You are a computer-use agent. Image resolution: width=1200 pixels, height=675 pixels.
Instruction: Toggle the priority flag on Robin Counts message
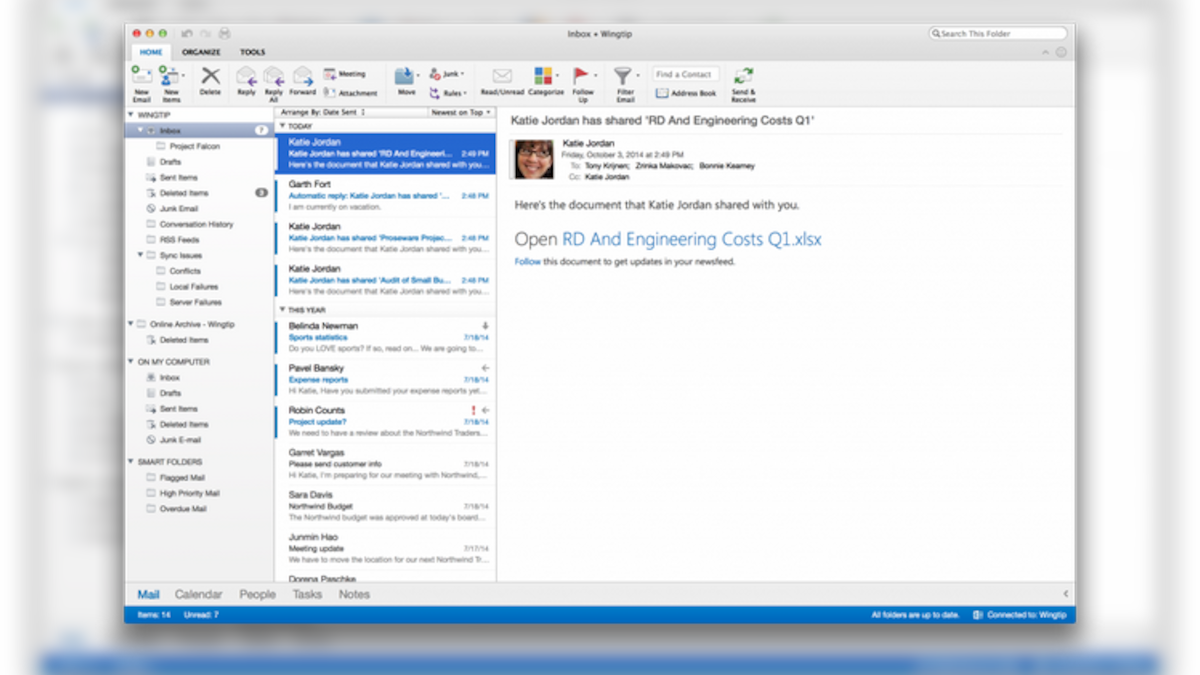(471, 409)
